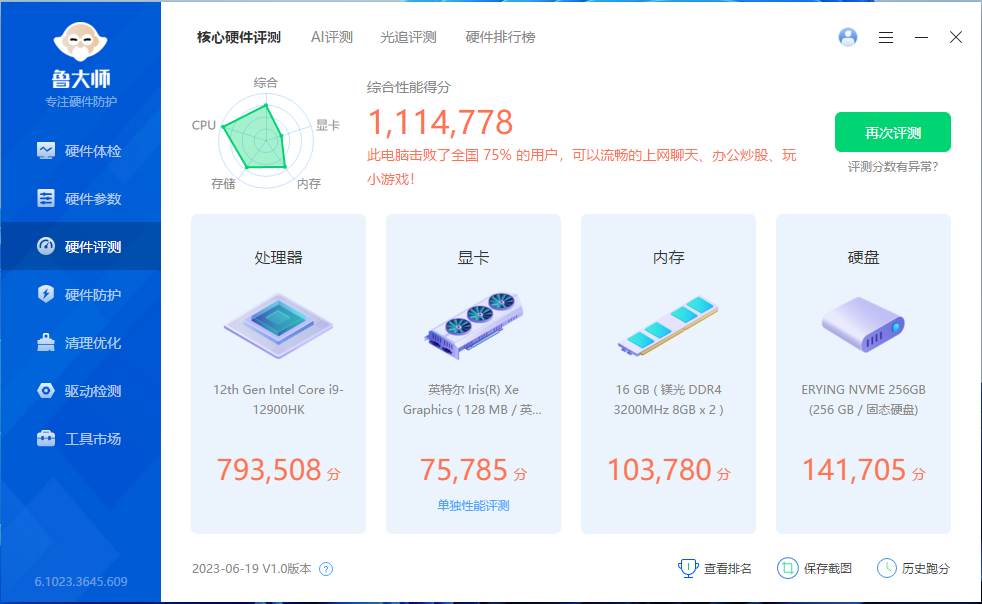Click the 12th Gen Intel Core i9-12900HK text
Viewport: 982px width, 604px height.
(279, 400)
